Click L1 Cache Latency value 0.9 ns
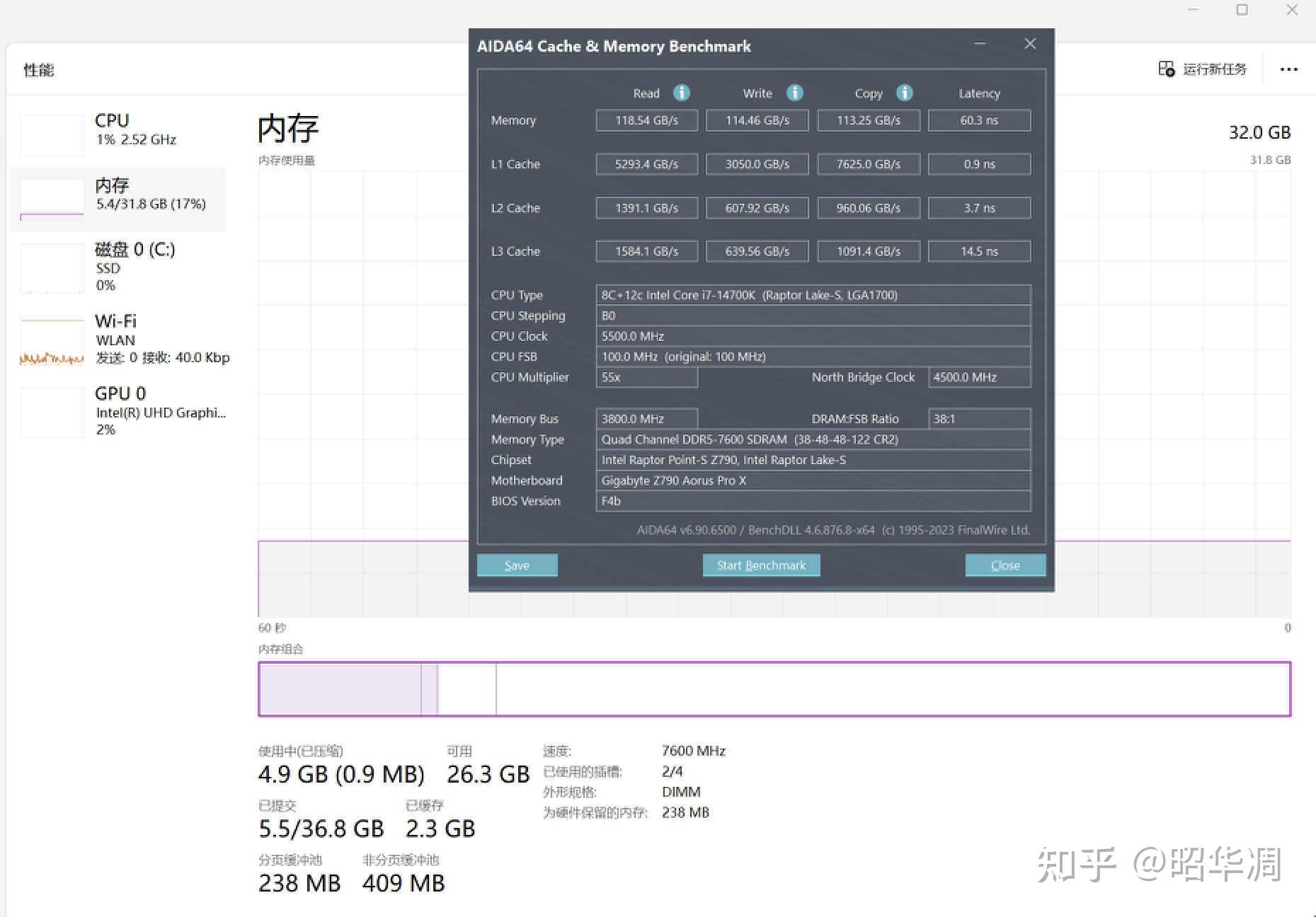1316x917 pixels. (x=979, y=164)
